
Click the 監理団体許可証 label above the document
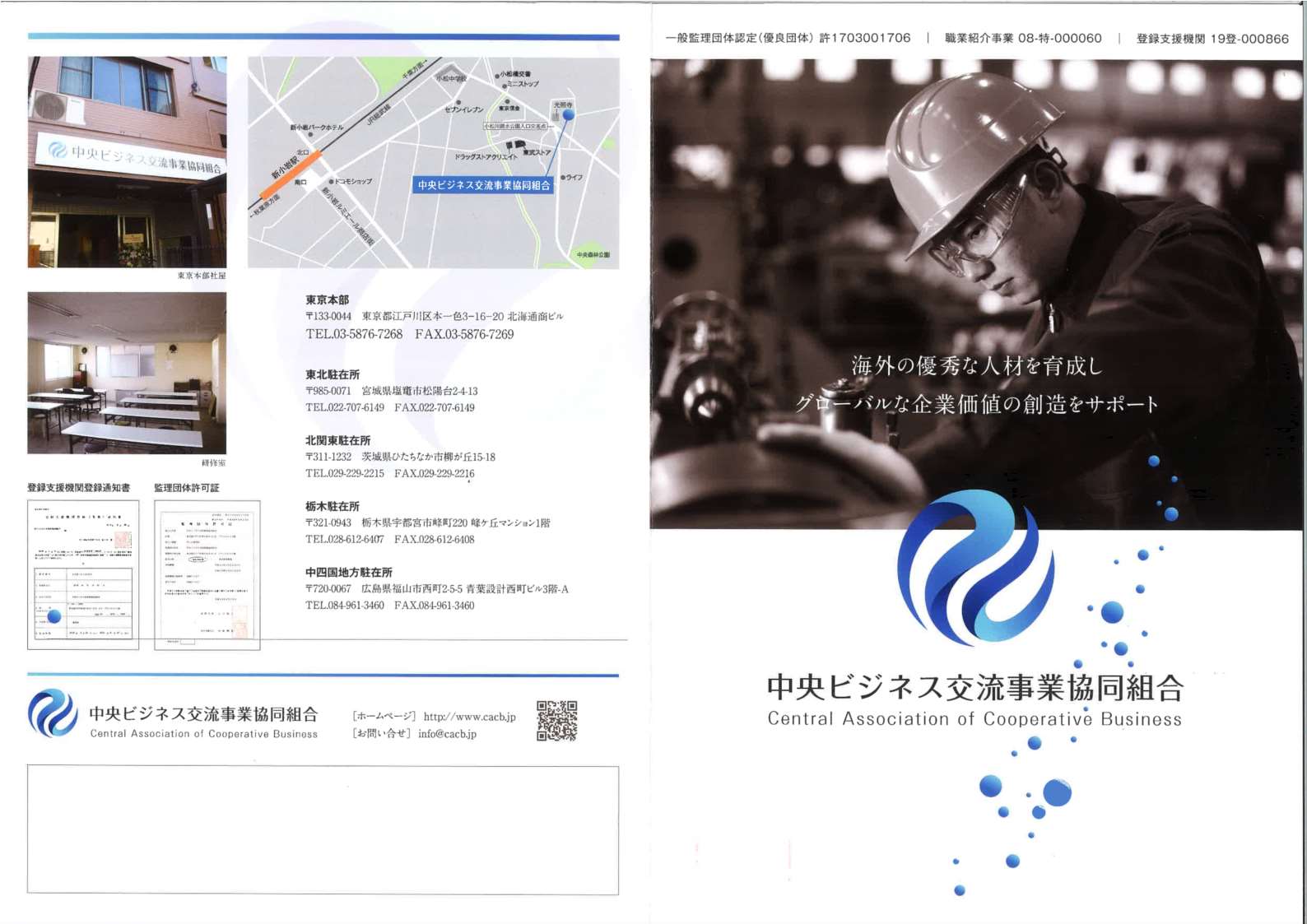pyautogui.click(x=187, y=488)
